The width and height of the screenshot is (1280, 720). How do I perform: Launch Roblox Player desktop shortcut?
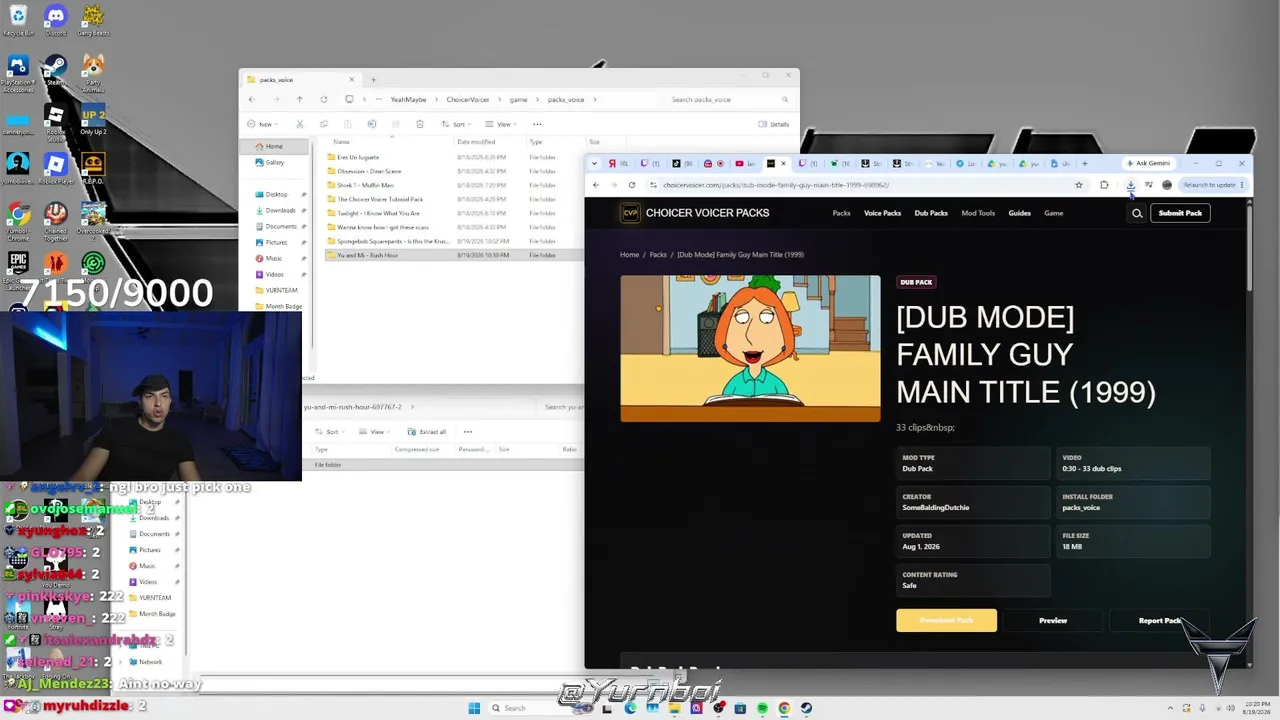click(x=55, y=168)
